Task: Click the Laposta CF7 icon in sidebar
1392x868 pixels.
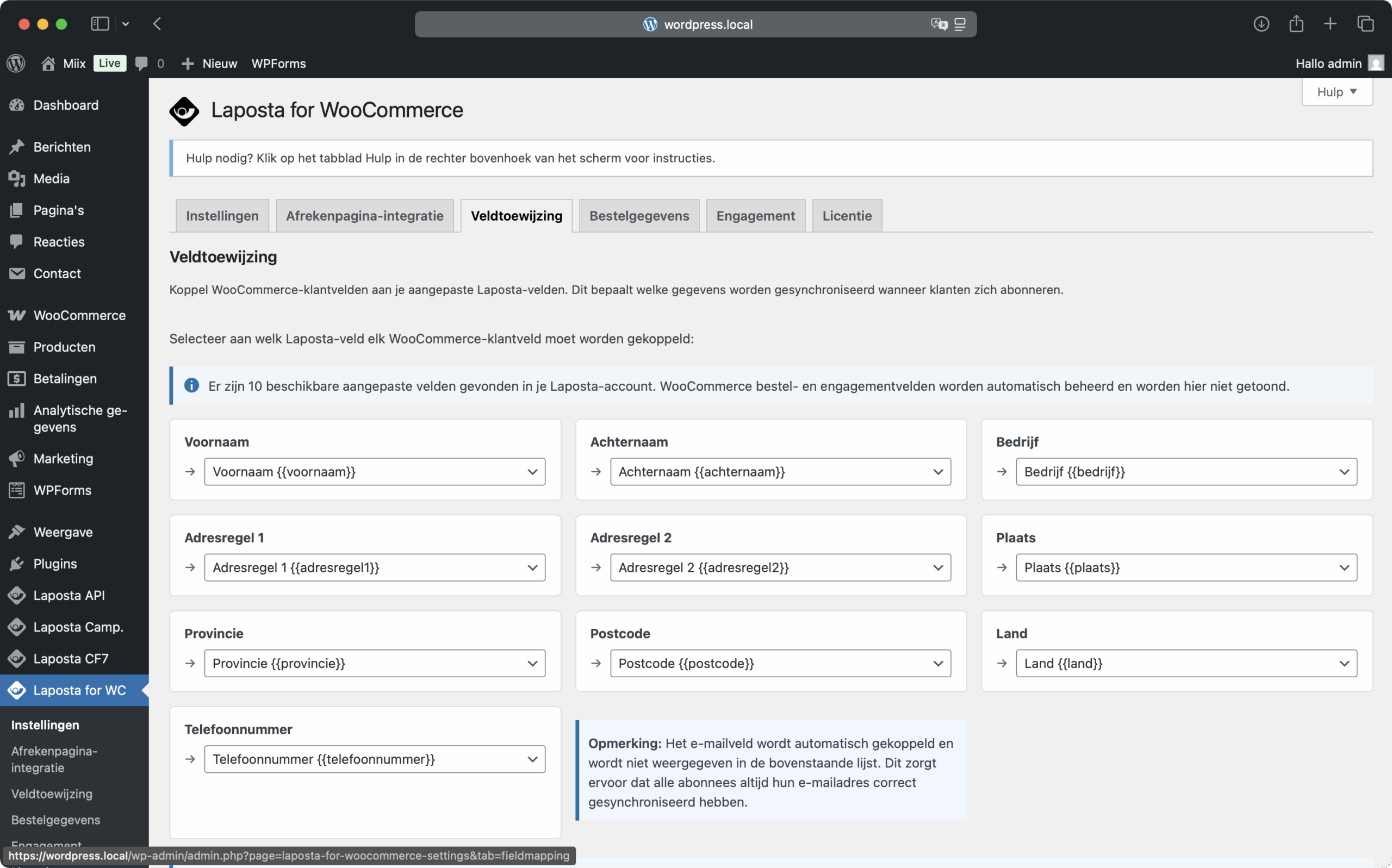Action: [x=17, y=658]
